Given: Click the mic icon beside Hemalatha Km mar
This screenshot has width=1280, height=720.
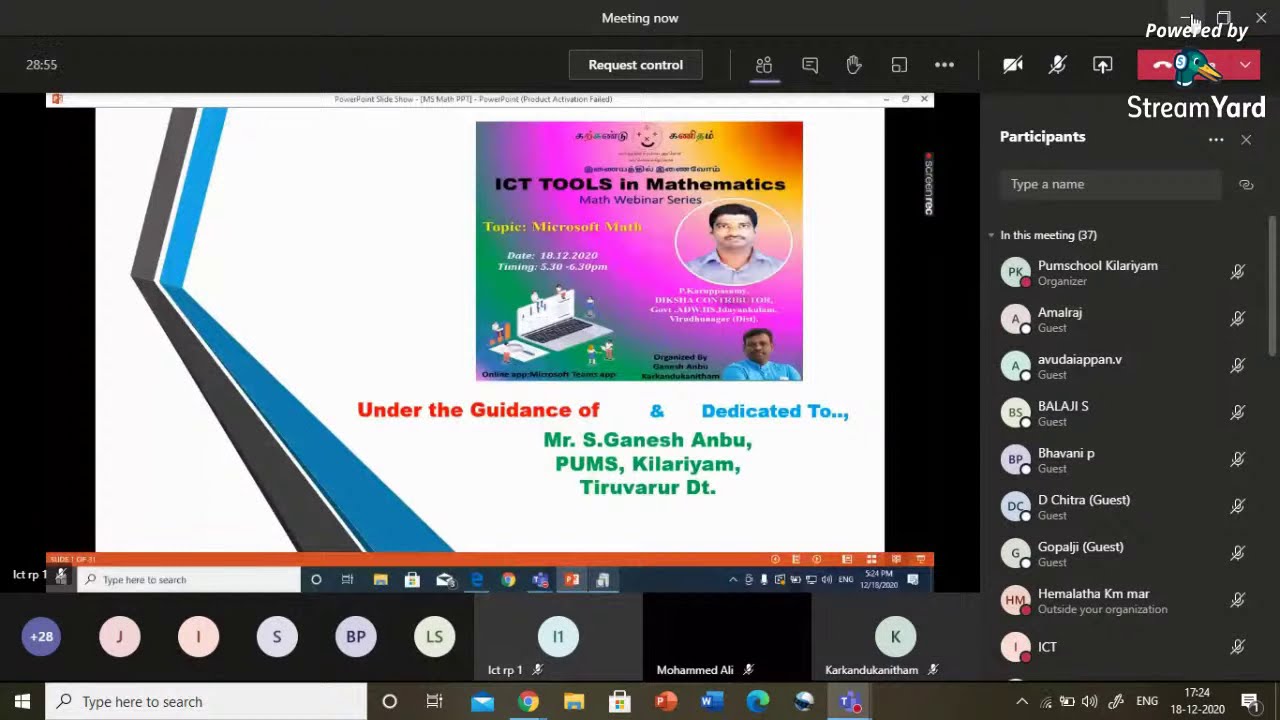Looking at the screenshot, I should point(1237,600).
